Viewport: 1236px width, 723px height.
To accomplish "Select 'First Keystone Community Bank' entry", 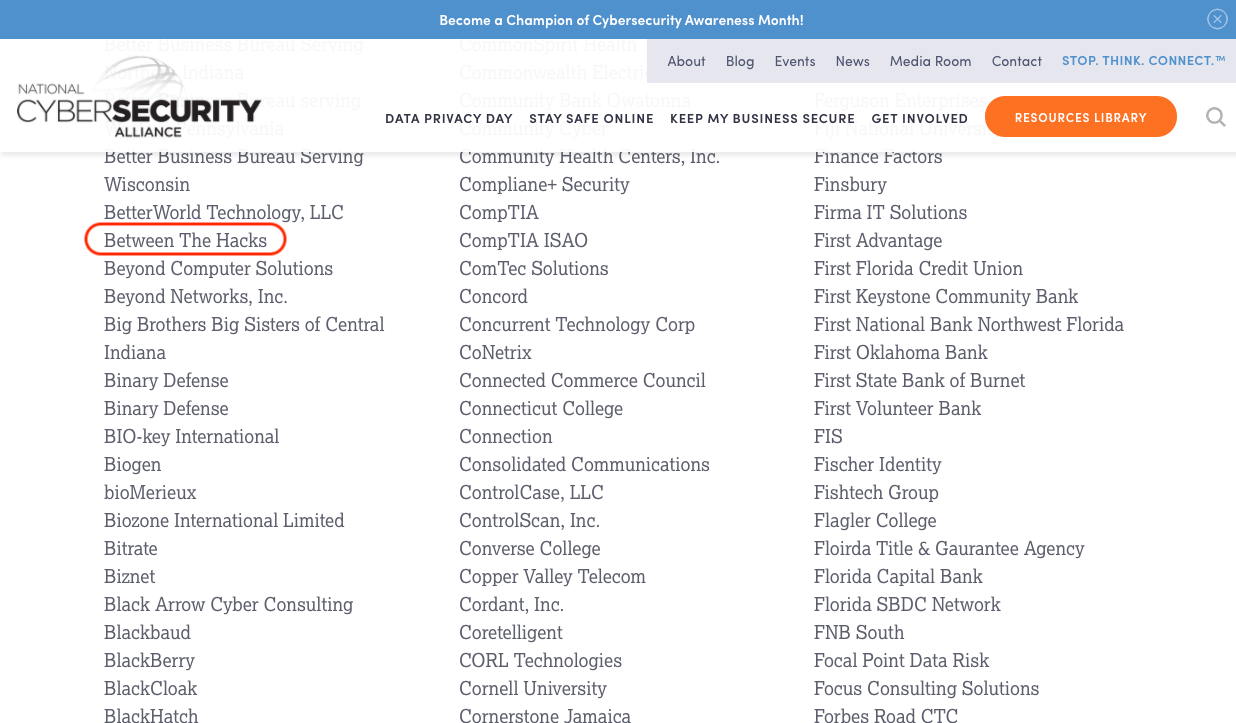I will coord(946,296).
